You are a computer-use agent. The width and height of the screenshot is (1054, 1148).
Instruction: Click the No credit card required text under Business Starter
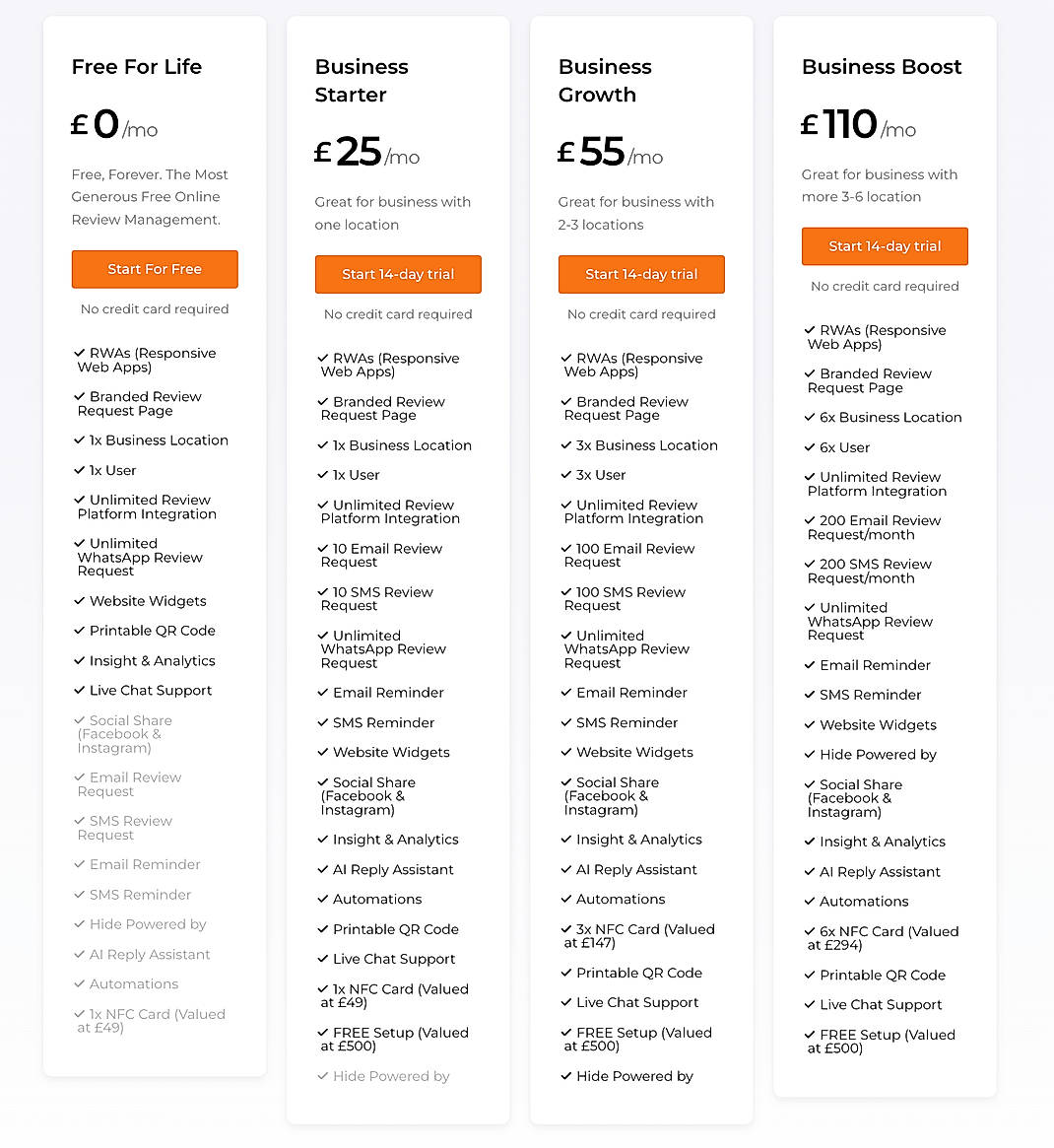pos(398,314)
